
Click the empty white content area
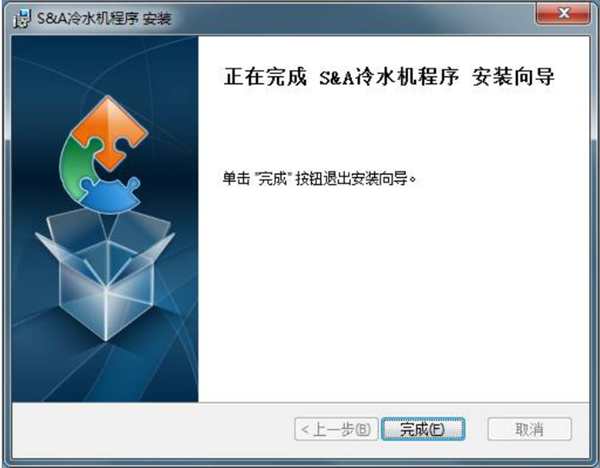(394, 291)
